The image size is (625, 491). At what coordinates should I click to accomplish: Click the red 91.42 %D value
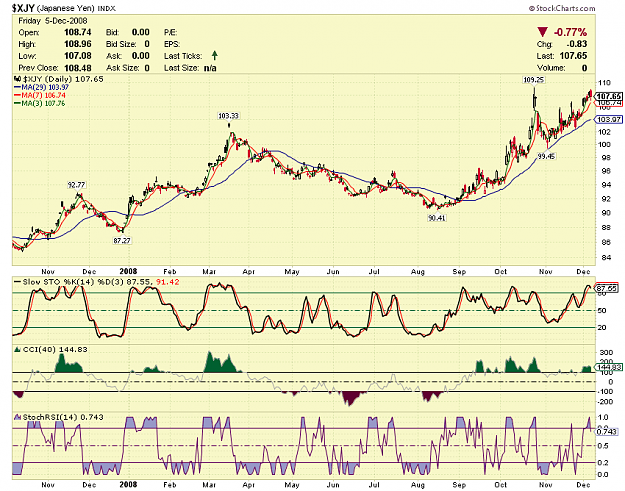167,282
